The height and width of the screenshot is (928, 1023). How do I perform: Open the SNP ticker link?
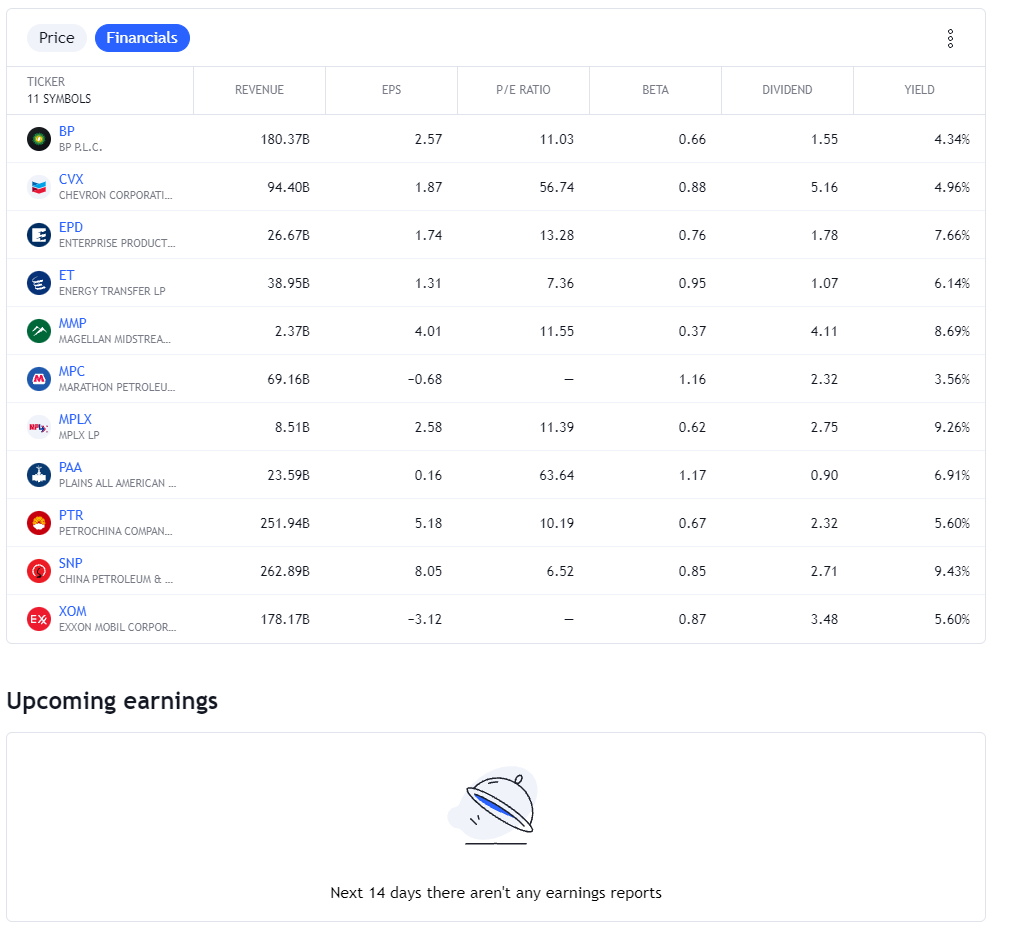[x=70, y=563]
